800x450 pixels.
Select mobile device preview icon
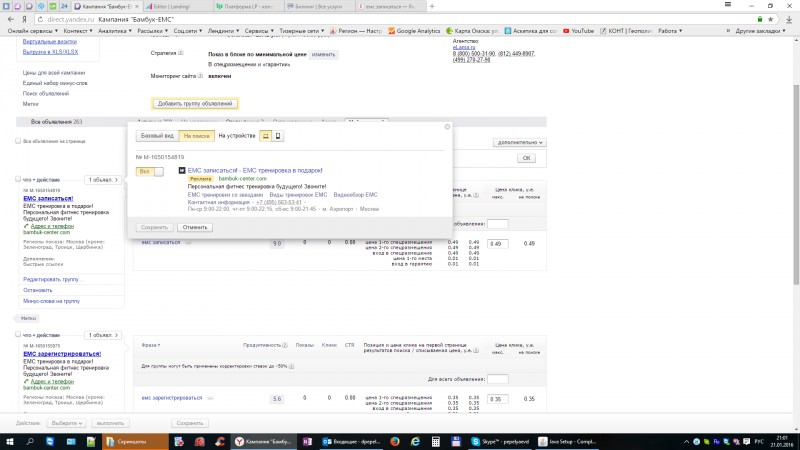(x=278, y=136)
